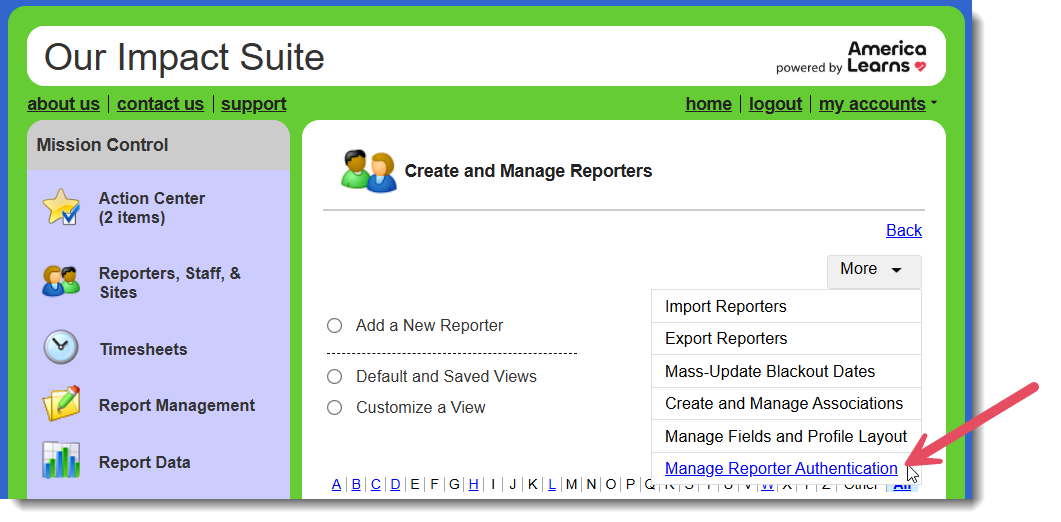This screenshot has height=522, width=1061.
Task: Click the Reporters, Staff, & Sites people icon
Action: [61, 282]
